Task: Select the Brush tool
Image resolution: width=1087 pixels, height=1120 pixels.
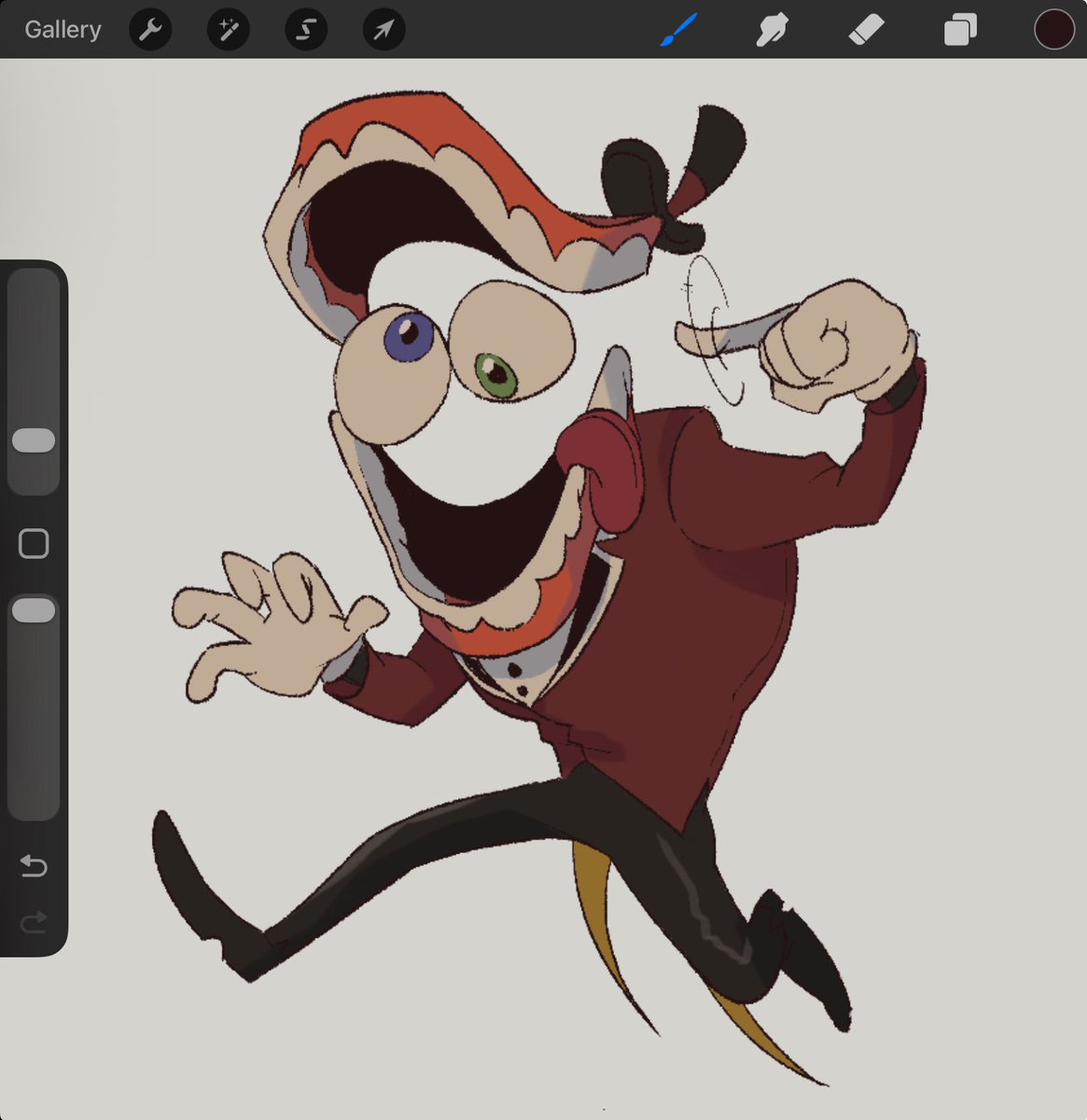Action: click(x=679, y=30)
